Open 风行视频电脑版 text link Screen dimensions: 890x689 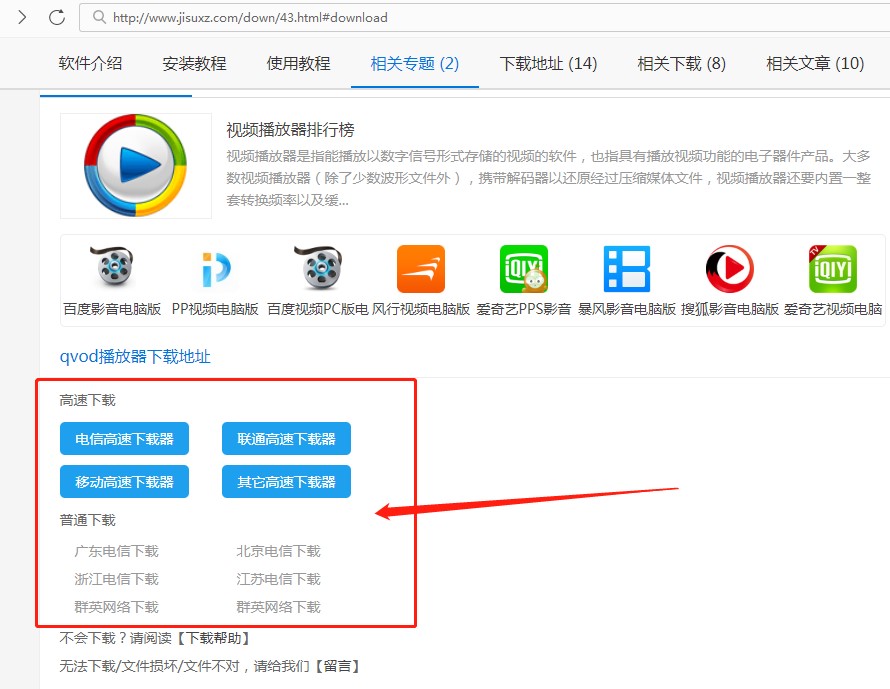point(421,309)
